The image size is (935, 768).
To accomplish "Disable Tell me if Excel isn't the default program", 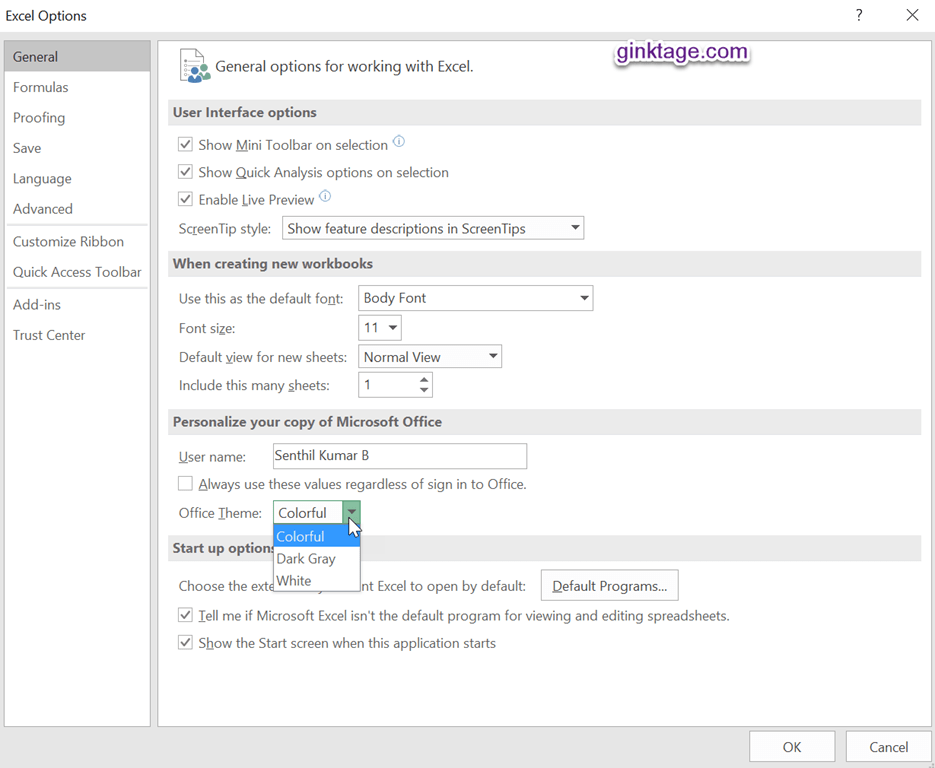I will point(185,615).
